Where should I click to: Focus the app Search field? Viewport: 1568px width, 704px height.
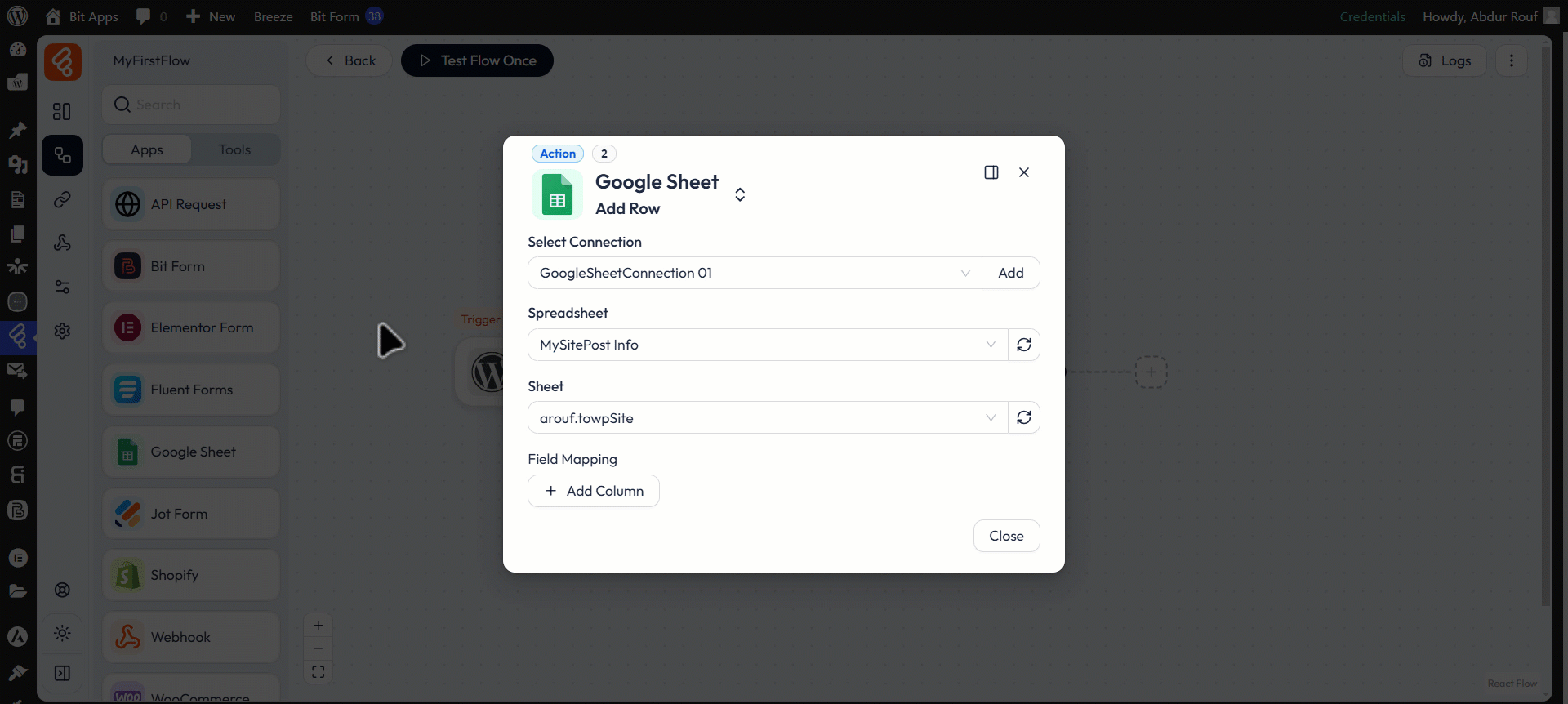click(x=191, y=105)
